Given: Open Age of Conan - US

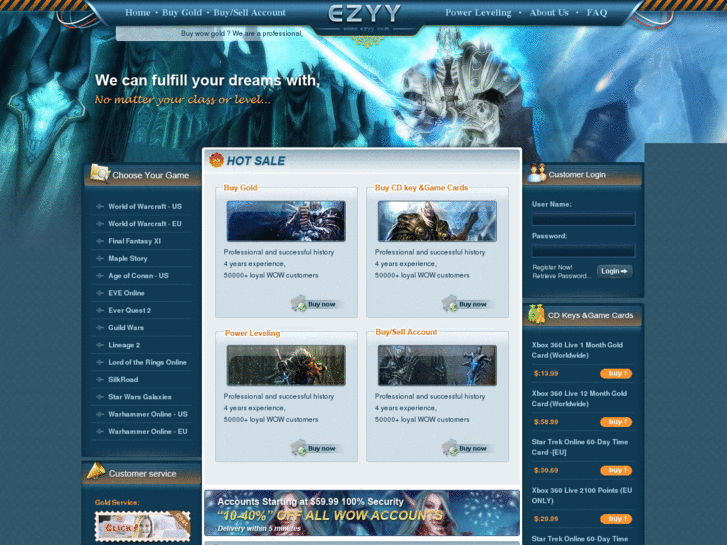Looking at the screenshot, I should 138,276.
